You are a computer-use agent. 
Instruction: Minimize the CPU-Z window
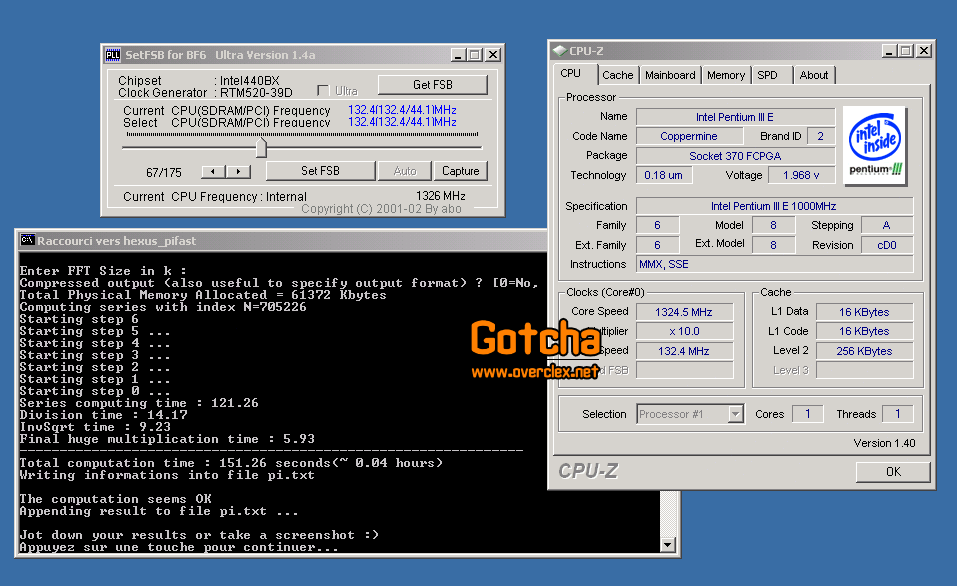tap(889, 51)
